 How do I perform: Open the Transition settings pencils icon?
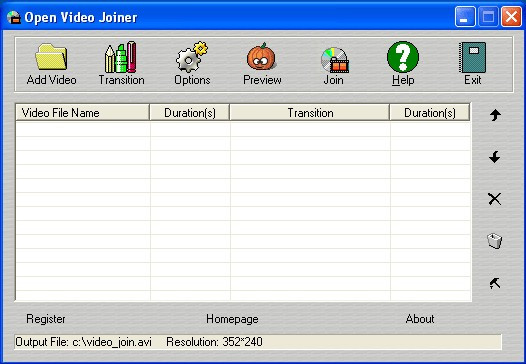[x=120, y=57]
